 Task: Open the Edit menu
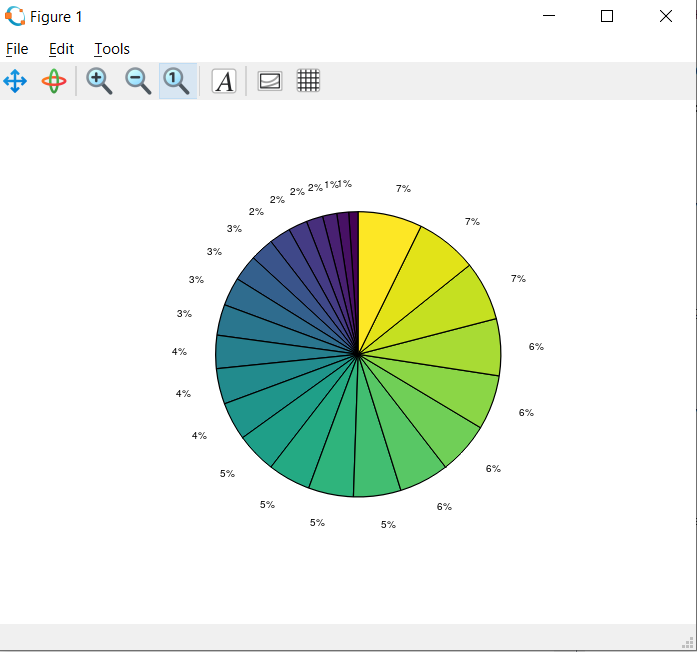point(61,49)
